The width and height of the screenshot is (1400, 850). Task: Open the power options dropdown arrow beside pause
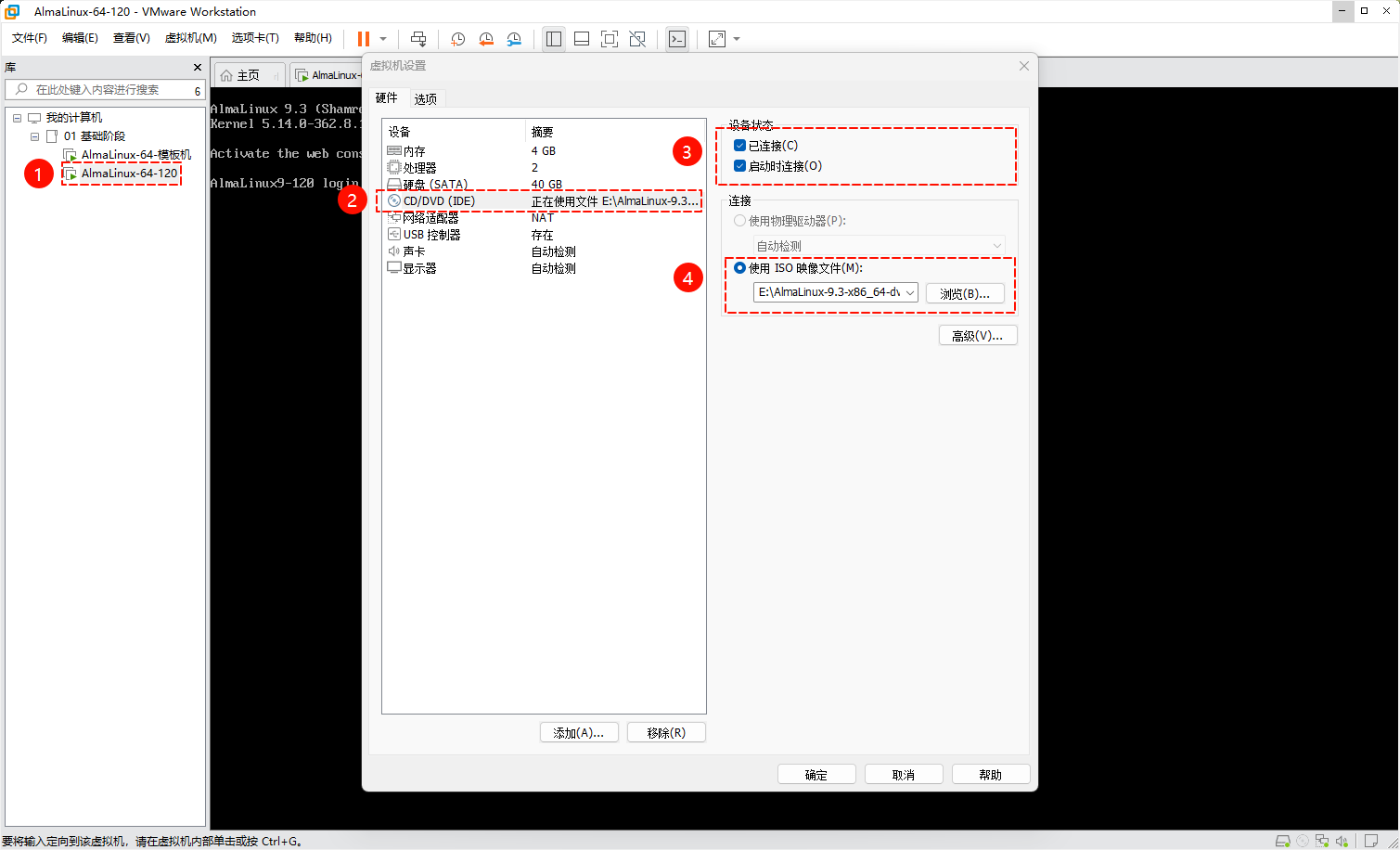[x=383, y=39]
